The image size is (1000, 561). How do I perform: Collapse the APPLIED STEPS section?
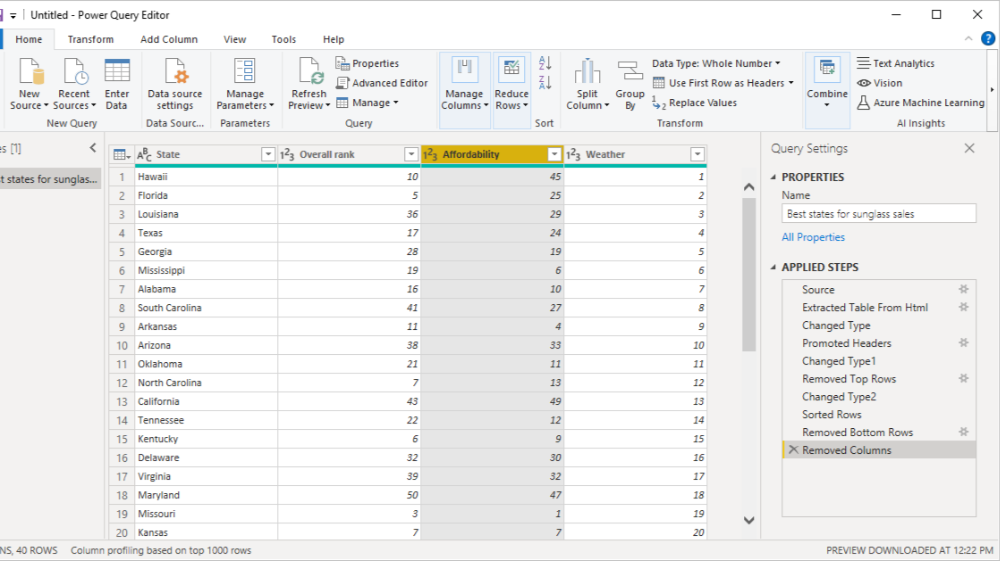[774, 267]
